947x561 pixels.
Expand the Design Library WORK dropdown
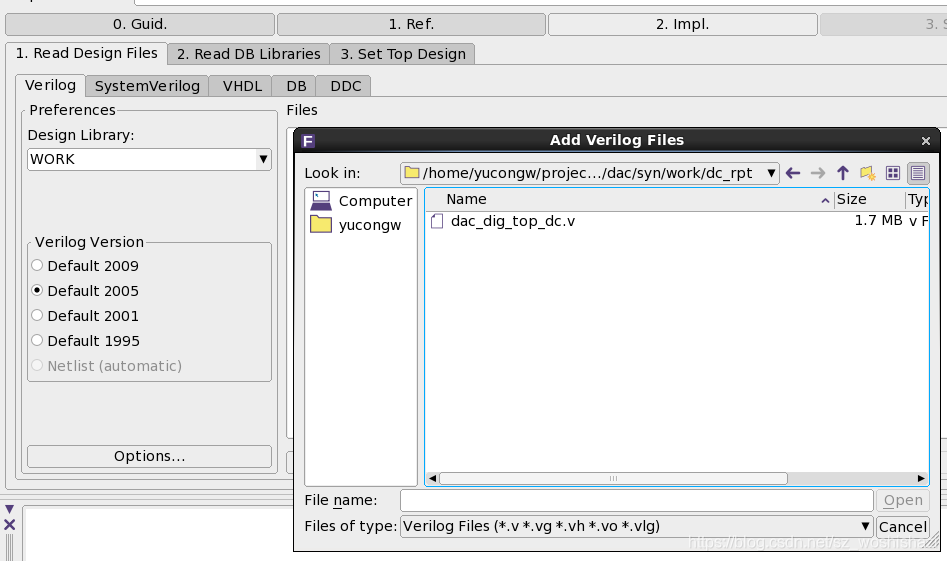149,159
